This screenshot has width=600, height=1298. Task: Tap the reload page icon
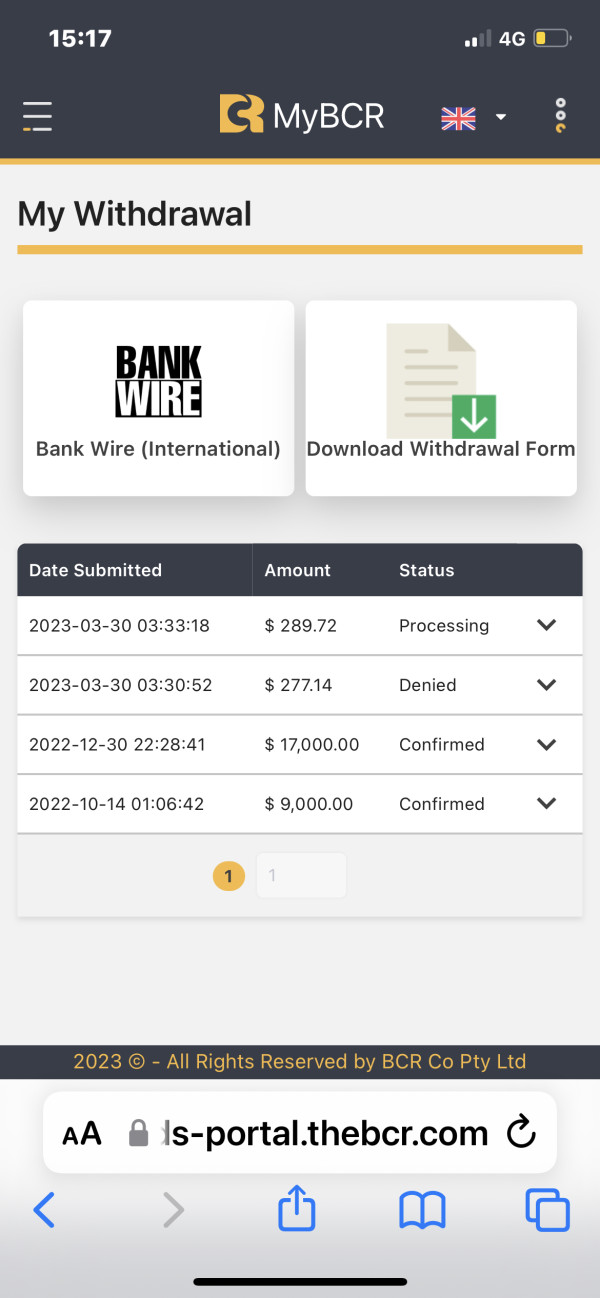click(x=521, y=1133)
